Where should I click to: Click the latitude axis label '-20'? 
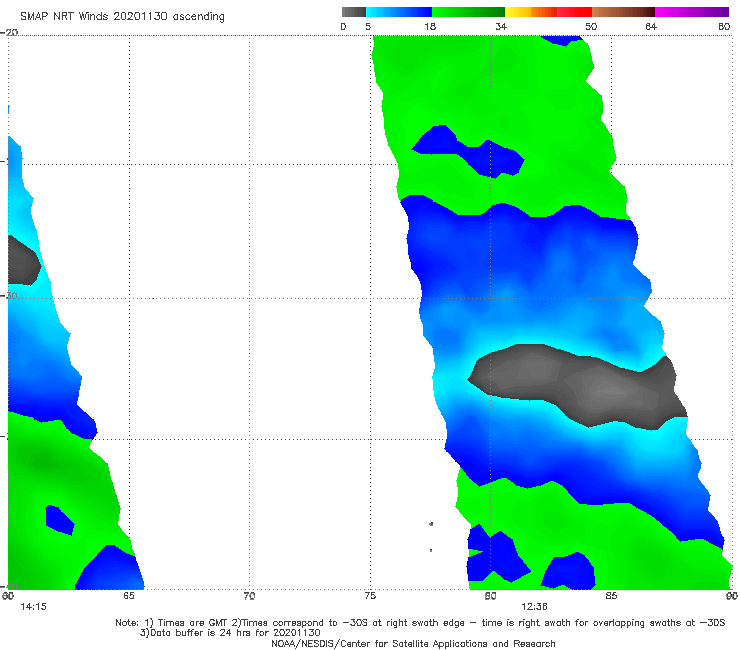pyautogui.click(x=9, y=32)
